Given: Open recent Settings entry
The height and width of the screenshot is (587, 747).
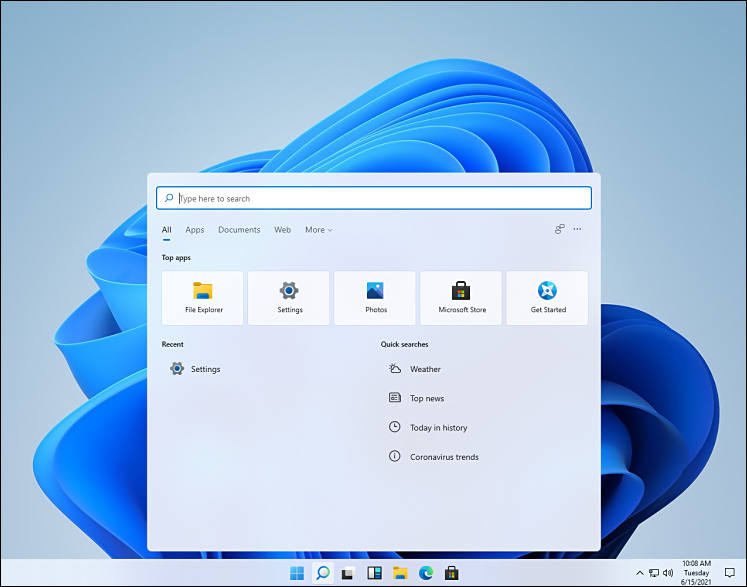Looking at the screenshot, I should pyautogui.click(x=195, y=369).
